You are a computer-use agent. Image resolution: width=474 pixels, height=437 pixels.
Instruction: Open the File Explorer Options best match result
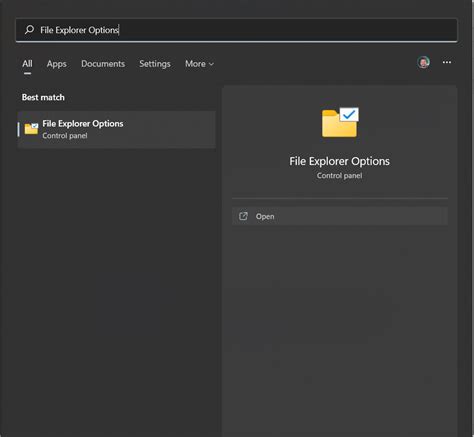(x=117, y=129)
